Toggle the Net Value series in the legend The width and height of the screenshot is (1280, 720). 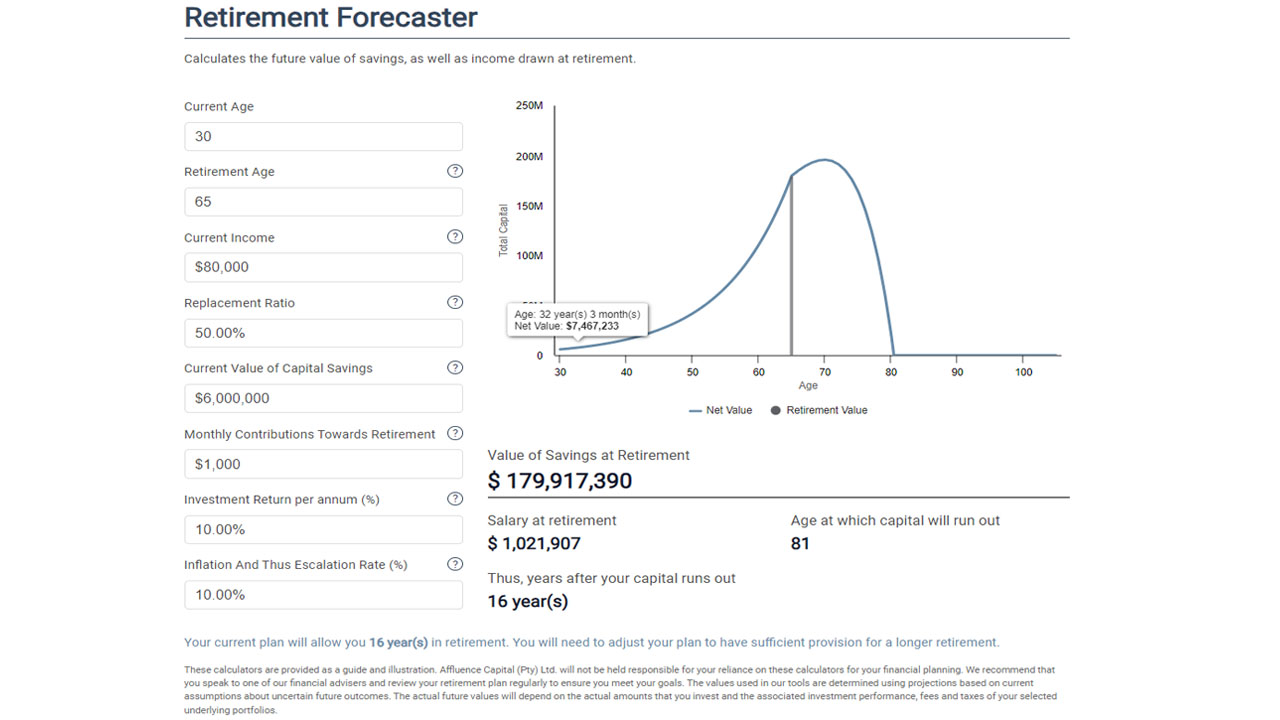pos(719,410)
